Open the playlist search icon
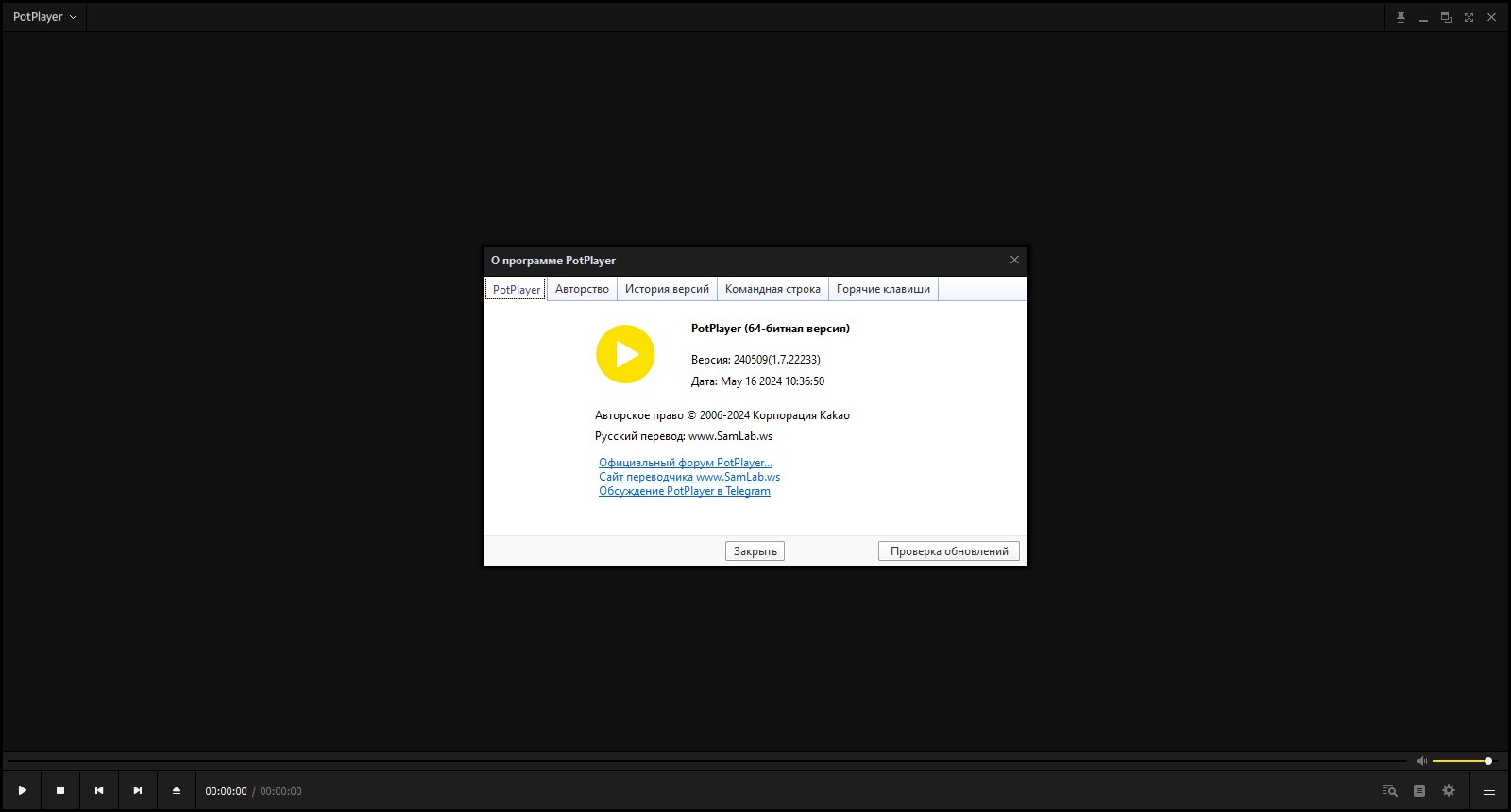The height and width of the screenshot is (812, 1511). 1389,790
